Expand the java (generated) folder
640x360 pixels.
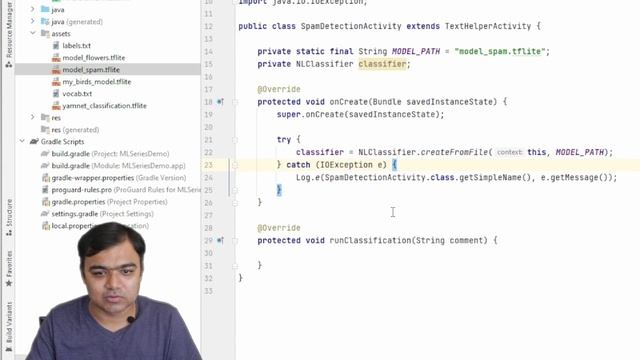point(33,21)
